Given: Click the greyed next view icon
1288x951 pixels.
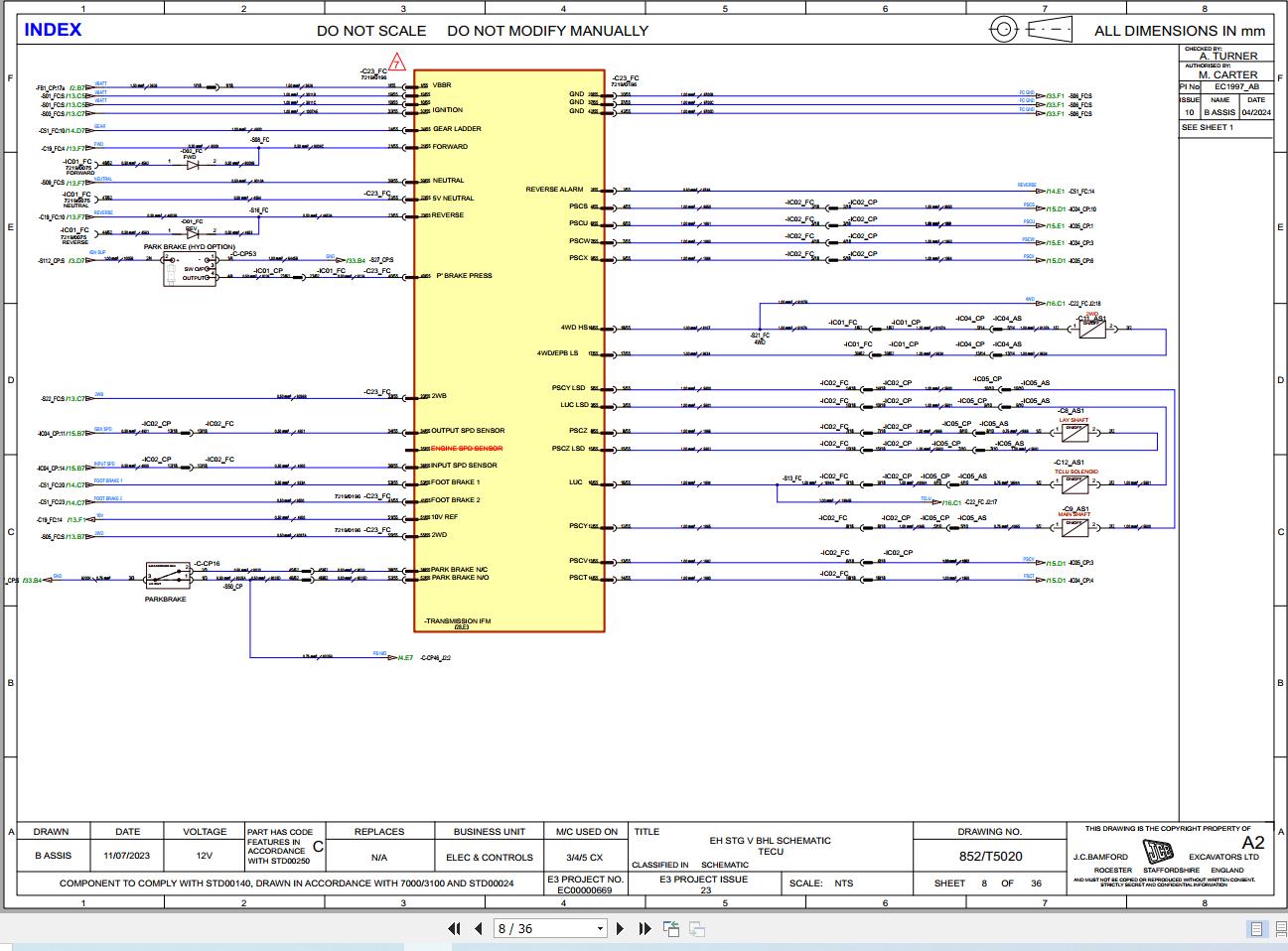Looking at the screenshot, I should tap(697, 929).
